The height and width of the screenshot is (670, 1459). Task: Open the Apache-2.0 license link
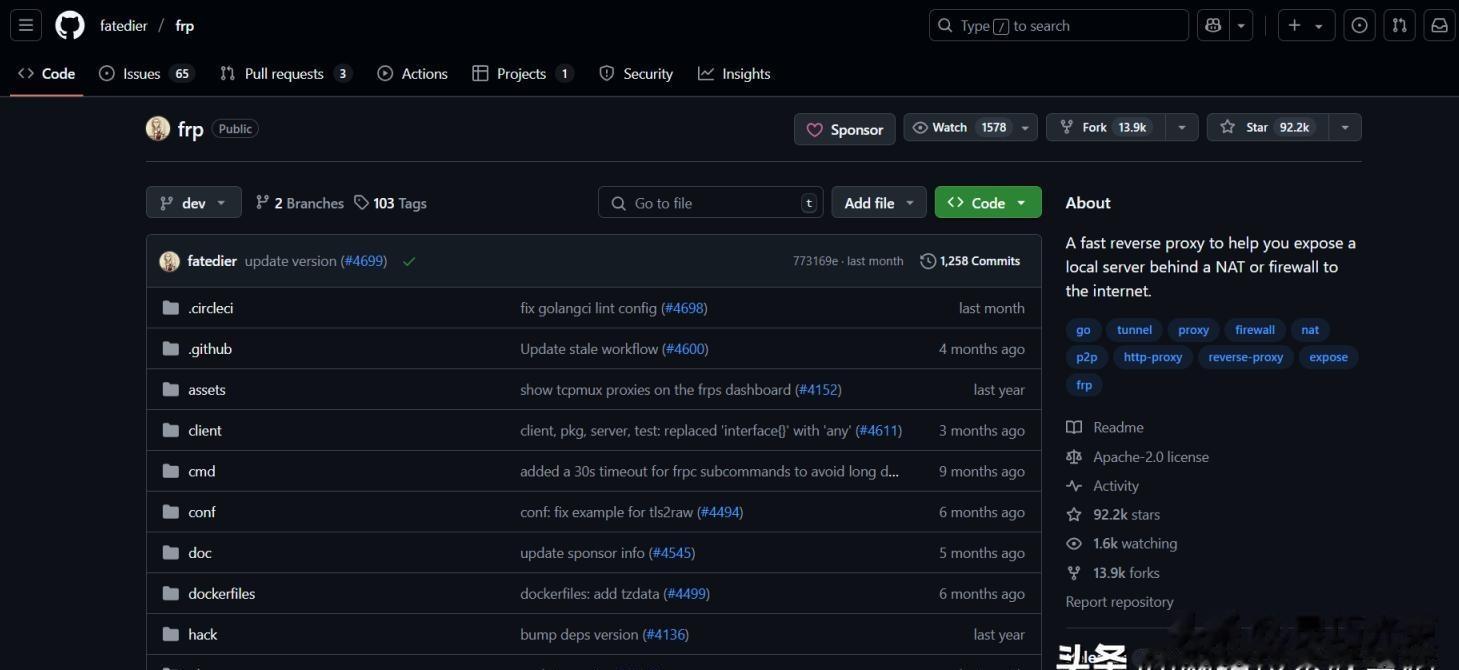coord(1150,457)
